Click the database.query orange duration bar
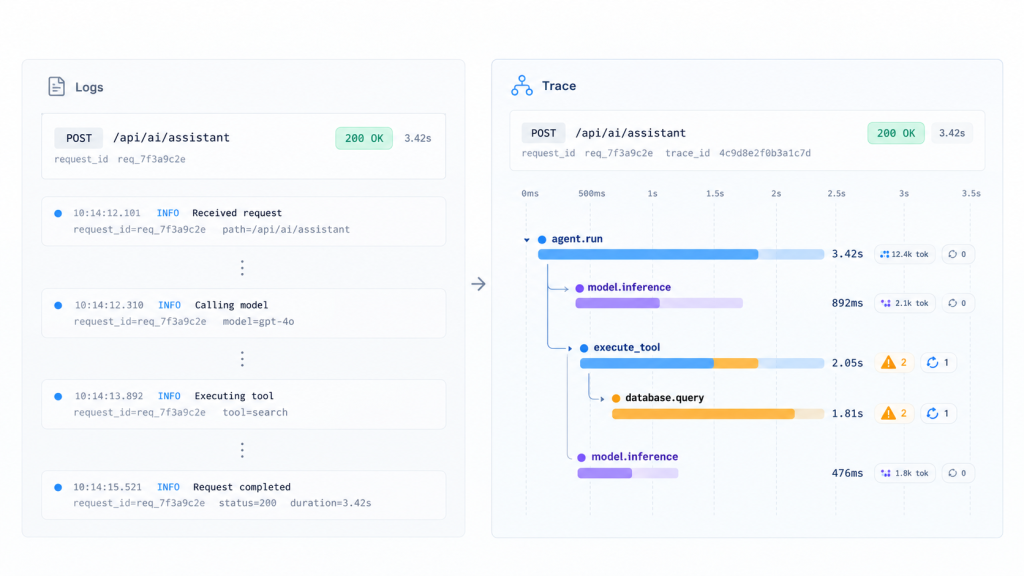1024x576 pixels. [718, 413]
